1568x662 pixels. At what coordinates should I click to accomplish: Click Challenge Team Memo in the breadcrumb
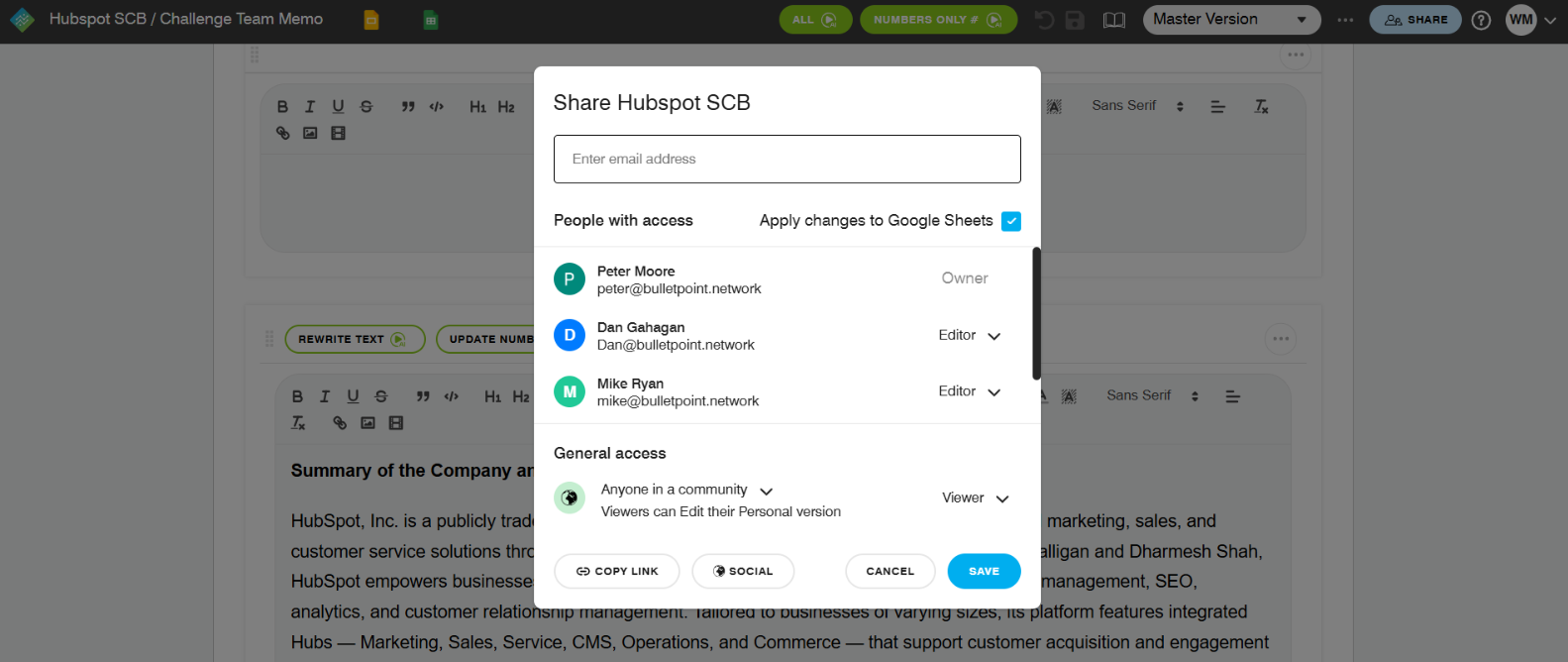coord(241,19)
